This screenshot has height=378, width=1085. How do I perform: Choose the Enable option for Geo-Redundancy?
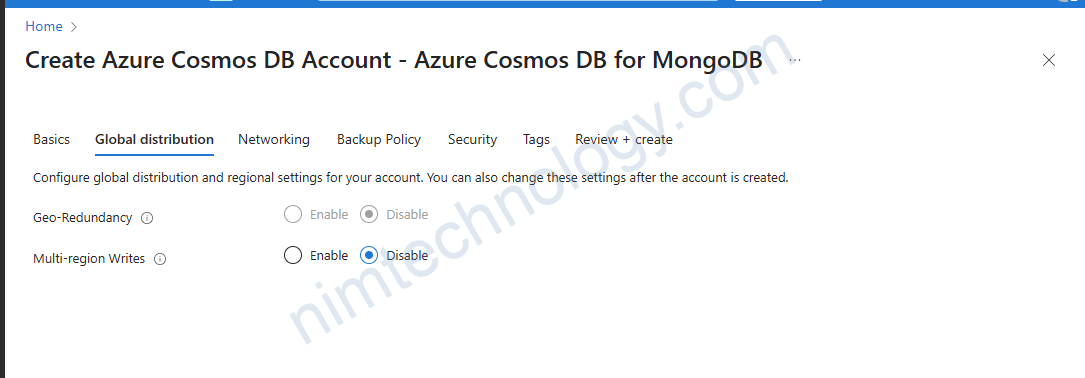coord(293,215)
